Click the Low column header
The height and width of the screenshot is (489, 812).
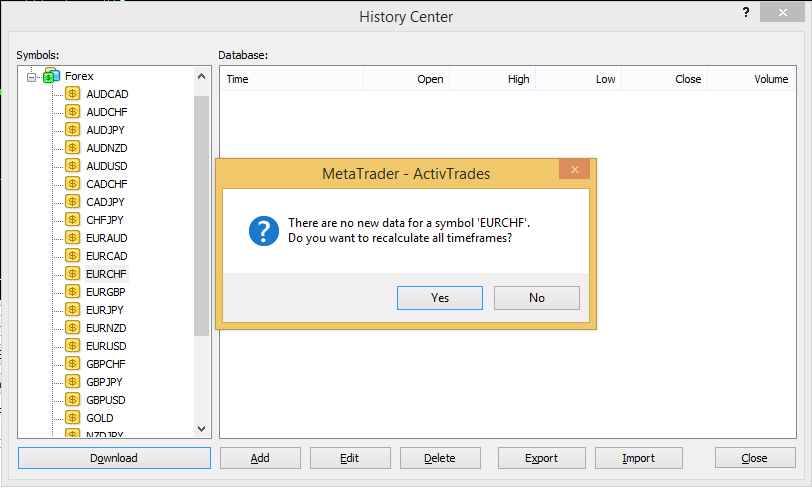(578, 79)
